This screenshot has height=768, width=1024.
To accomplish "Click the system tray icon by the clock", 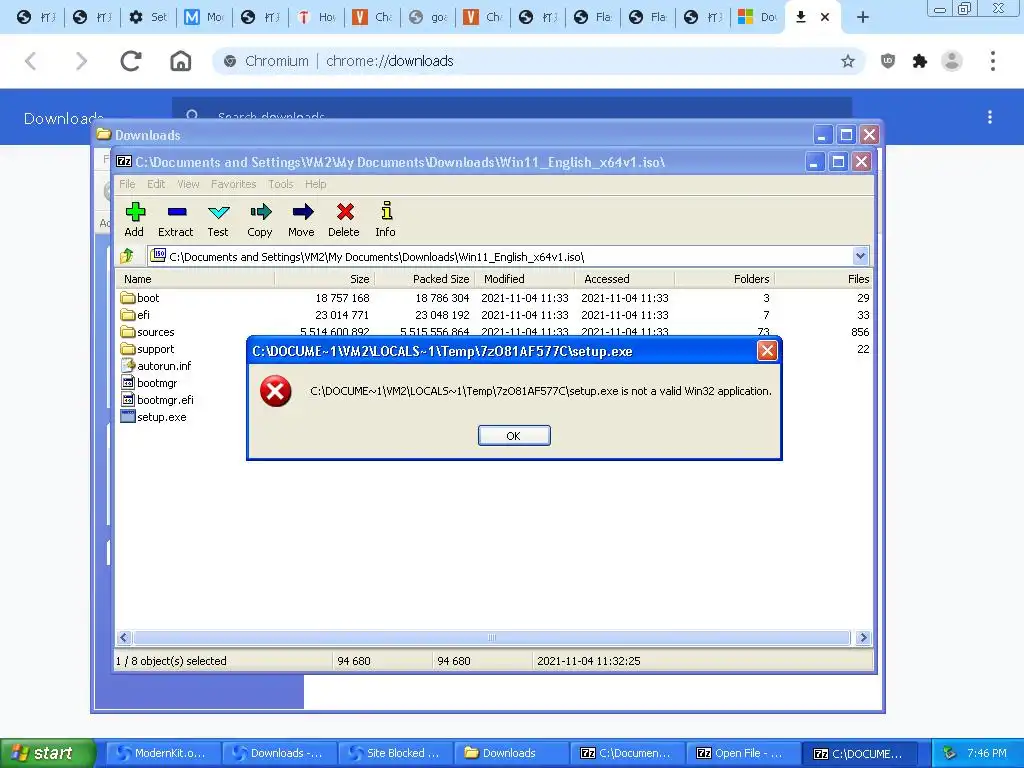I will coord(949,753).
